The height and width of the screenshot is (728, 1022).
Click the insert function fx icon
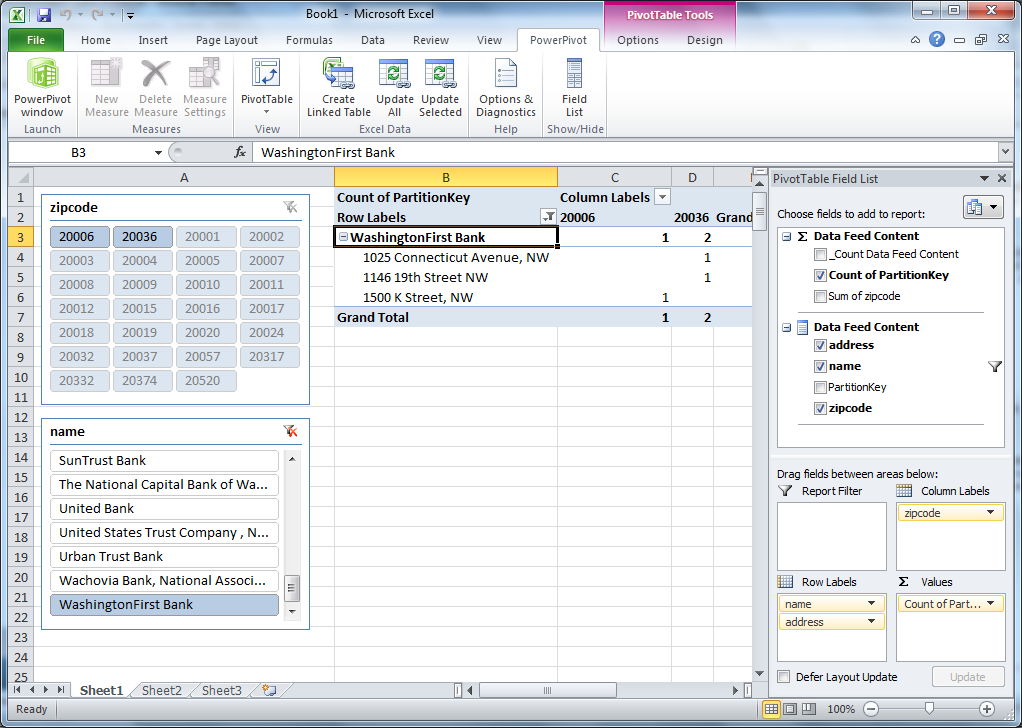(240, 153)
